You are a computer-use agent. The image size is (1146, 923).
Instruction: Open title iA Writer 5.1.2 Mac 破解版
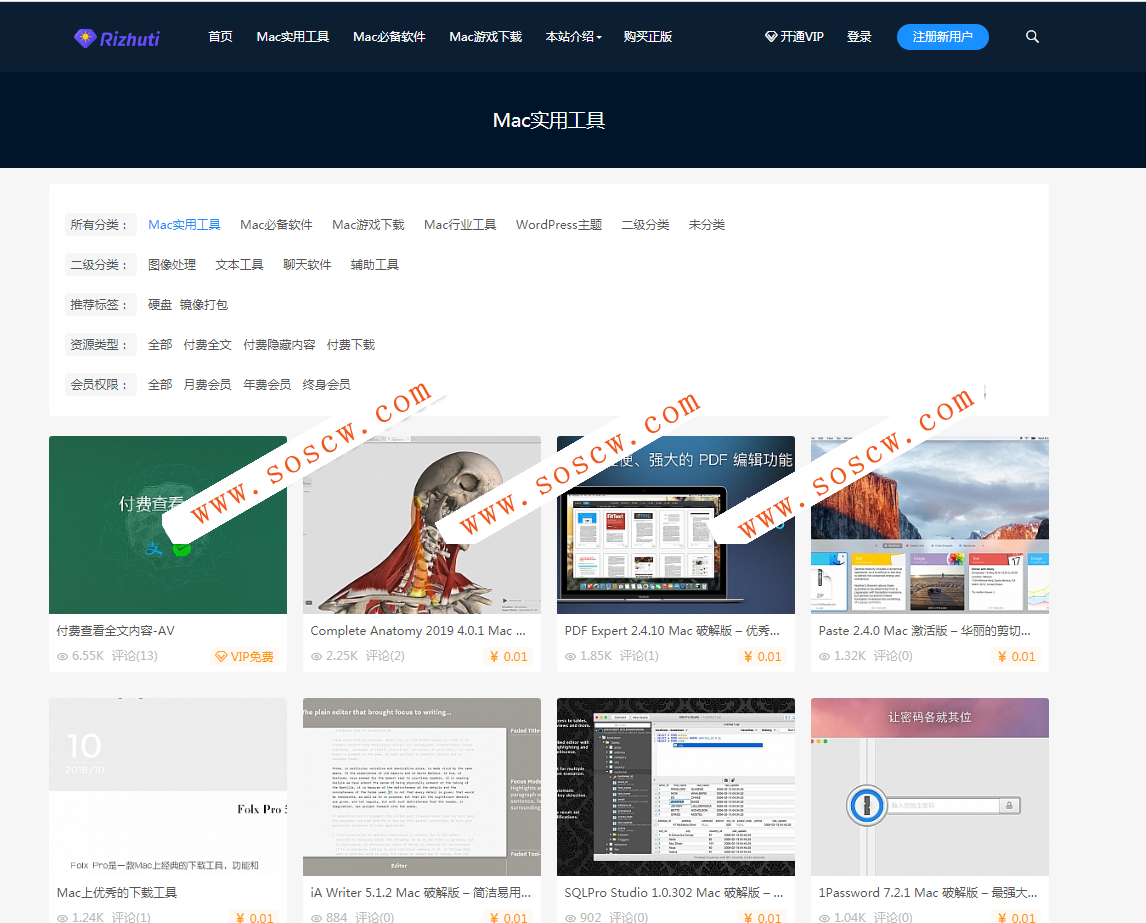[421, 892]
